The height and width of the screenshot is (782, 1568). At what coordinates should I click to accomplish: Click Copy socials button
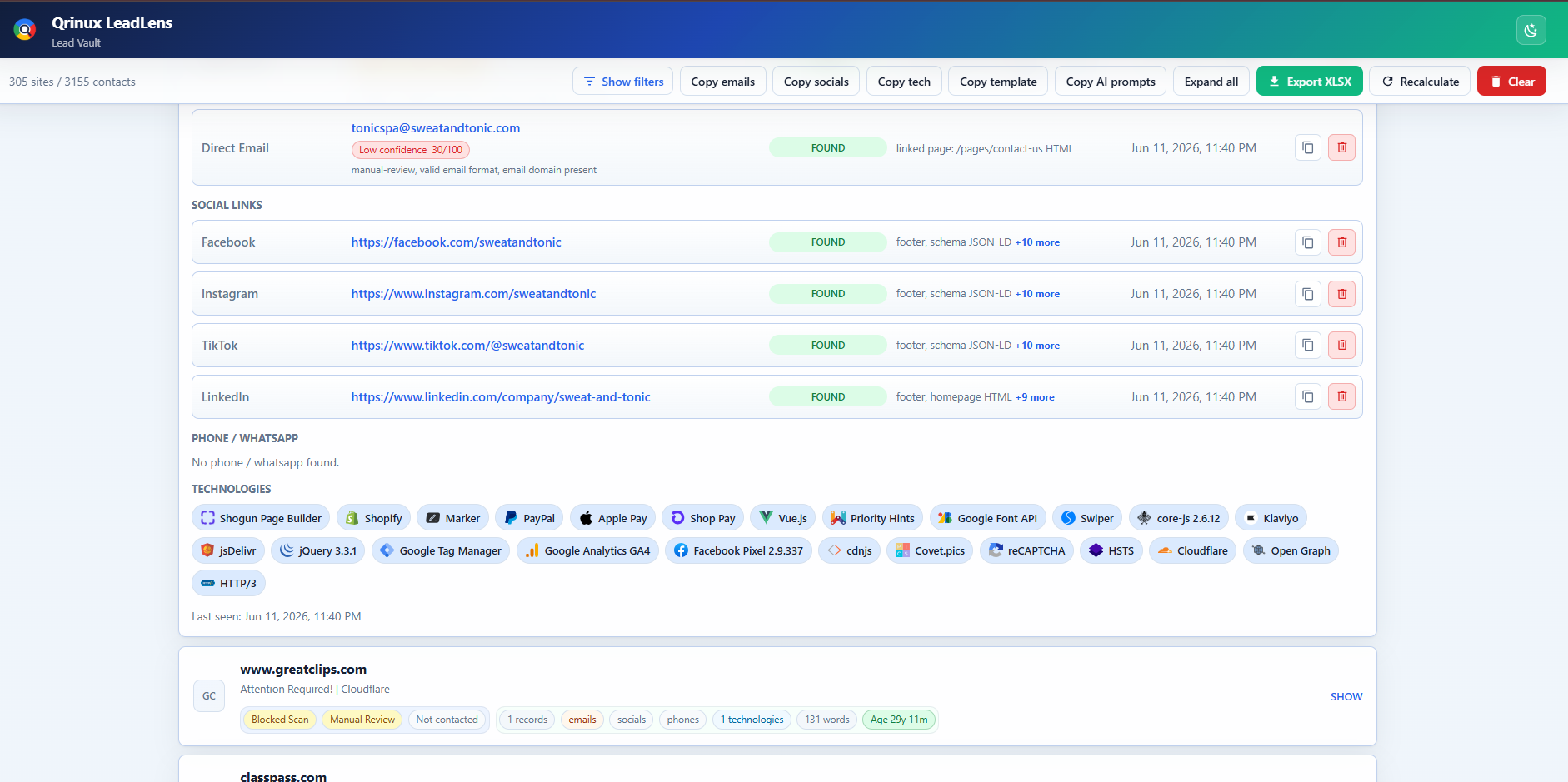tap(816, 82)
